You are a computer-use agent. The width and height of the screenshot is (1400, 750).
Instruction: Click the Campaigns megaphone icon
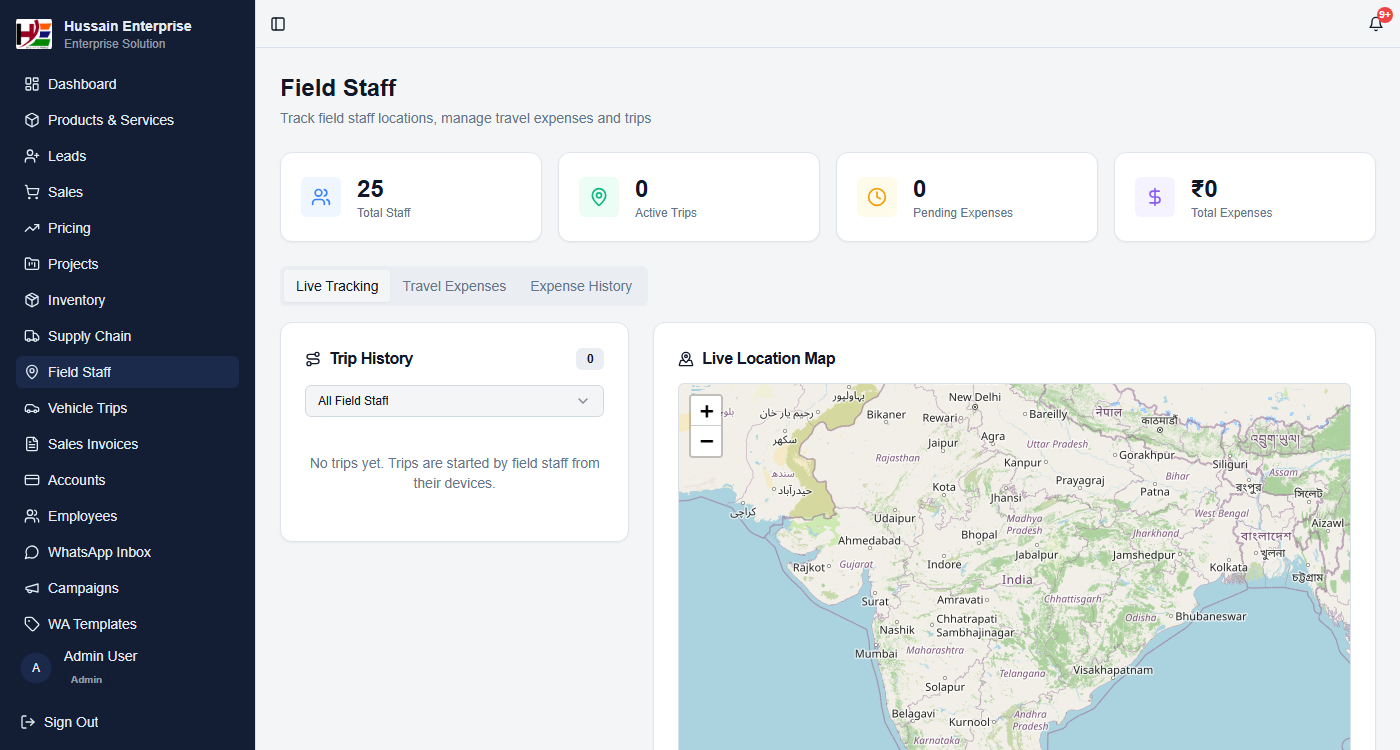32,588
